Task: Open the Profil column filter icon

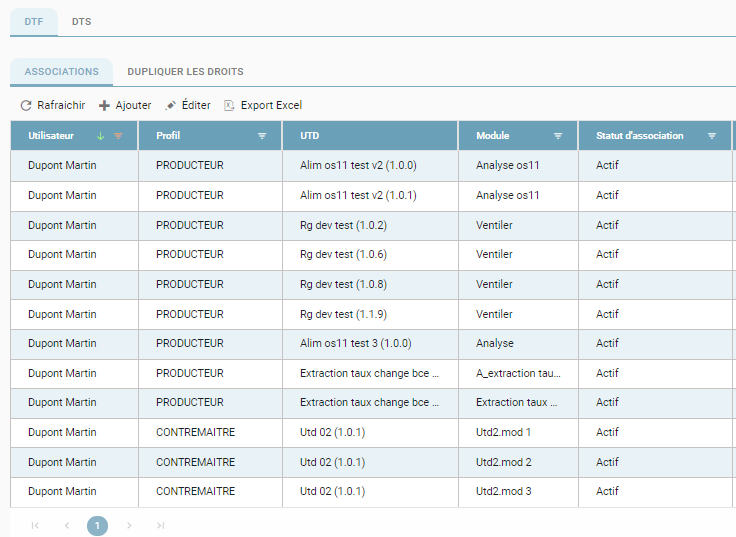Action: [262, 136]
